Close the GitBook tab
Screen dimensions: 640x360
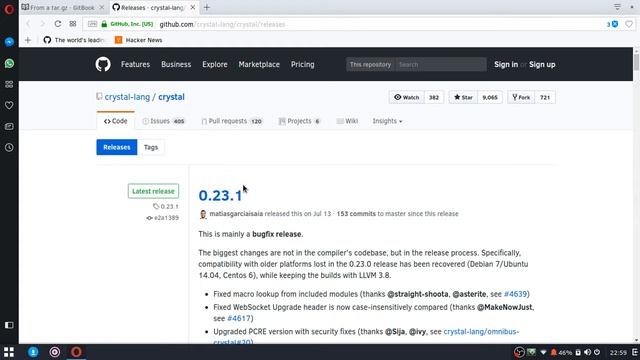click(102, 7)
